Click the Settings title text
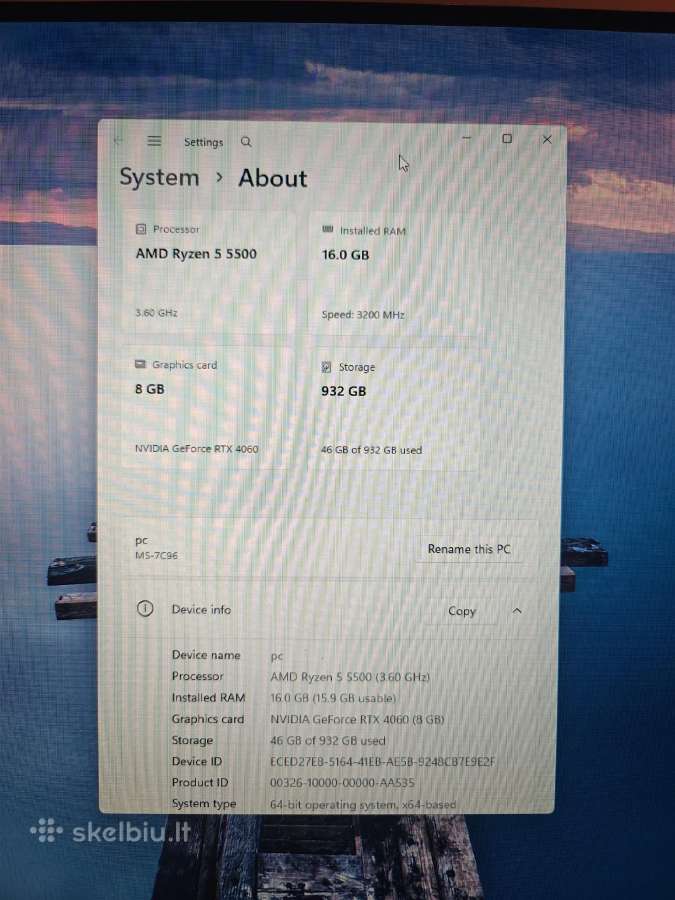This screenshot has height=900, width=675. tap(203, 142)
